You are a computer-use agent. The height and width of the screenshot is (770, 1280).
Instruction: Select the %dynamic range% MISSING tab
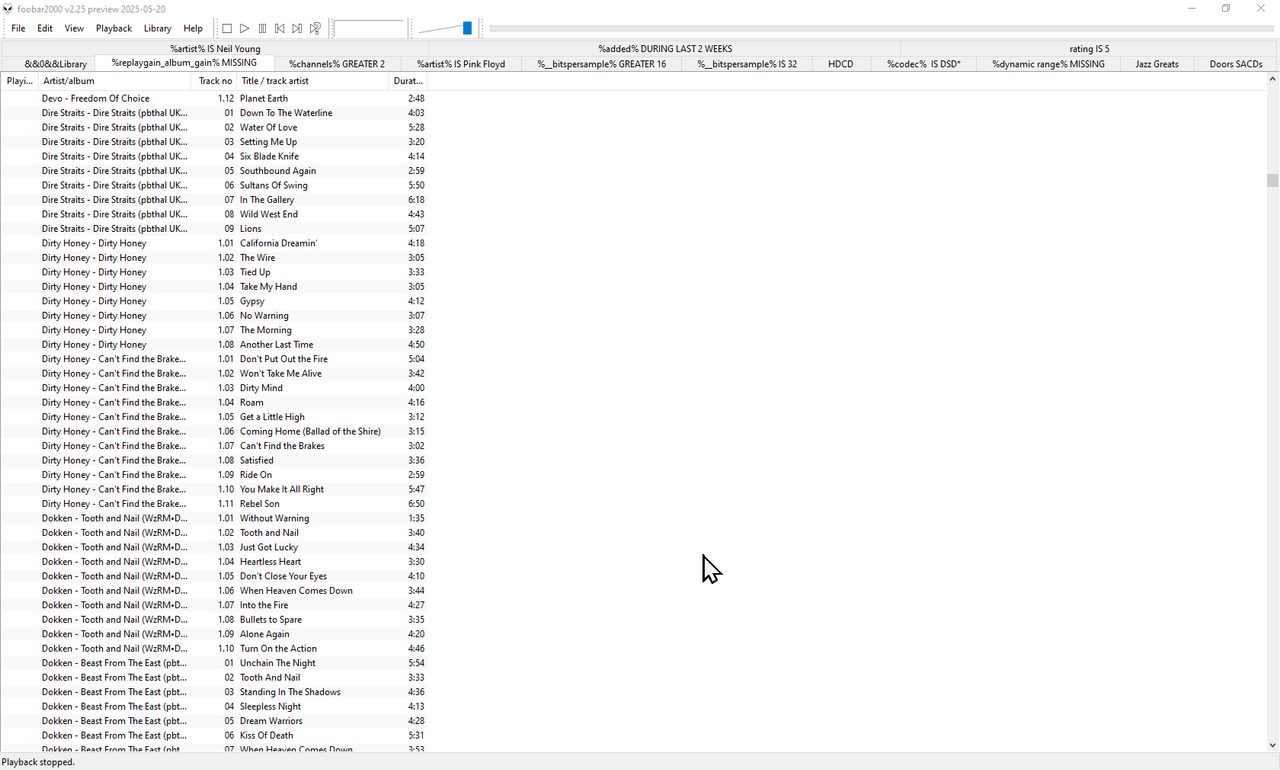(1048, 64)
